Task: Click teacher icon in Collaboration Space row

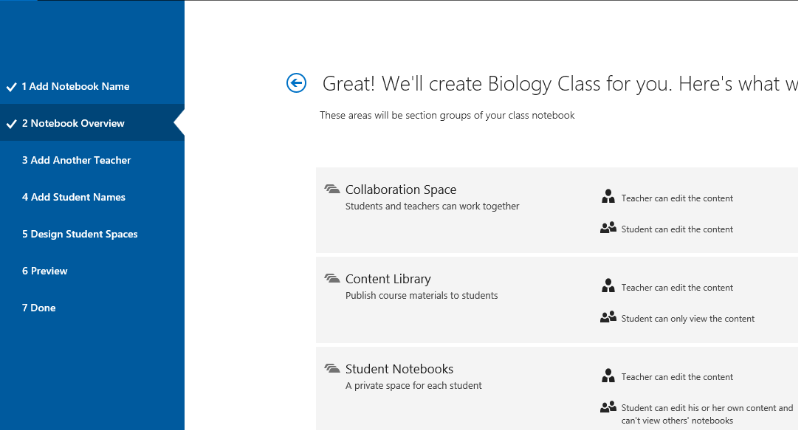Action: [x=608, y=197]
